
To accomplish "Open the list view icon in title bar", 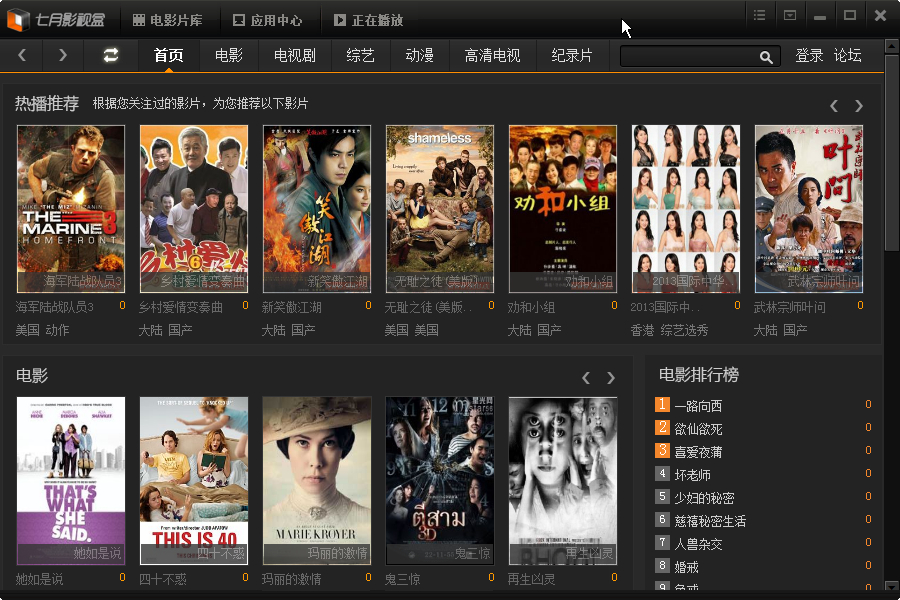I will click(759, 16).
